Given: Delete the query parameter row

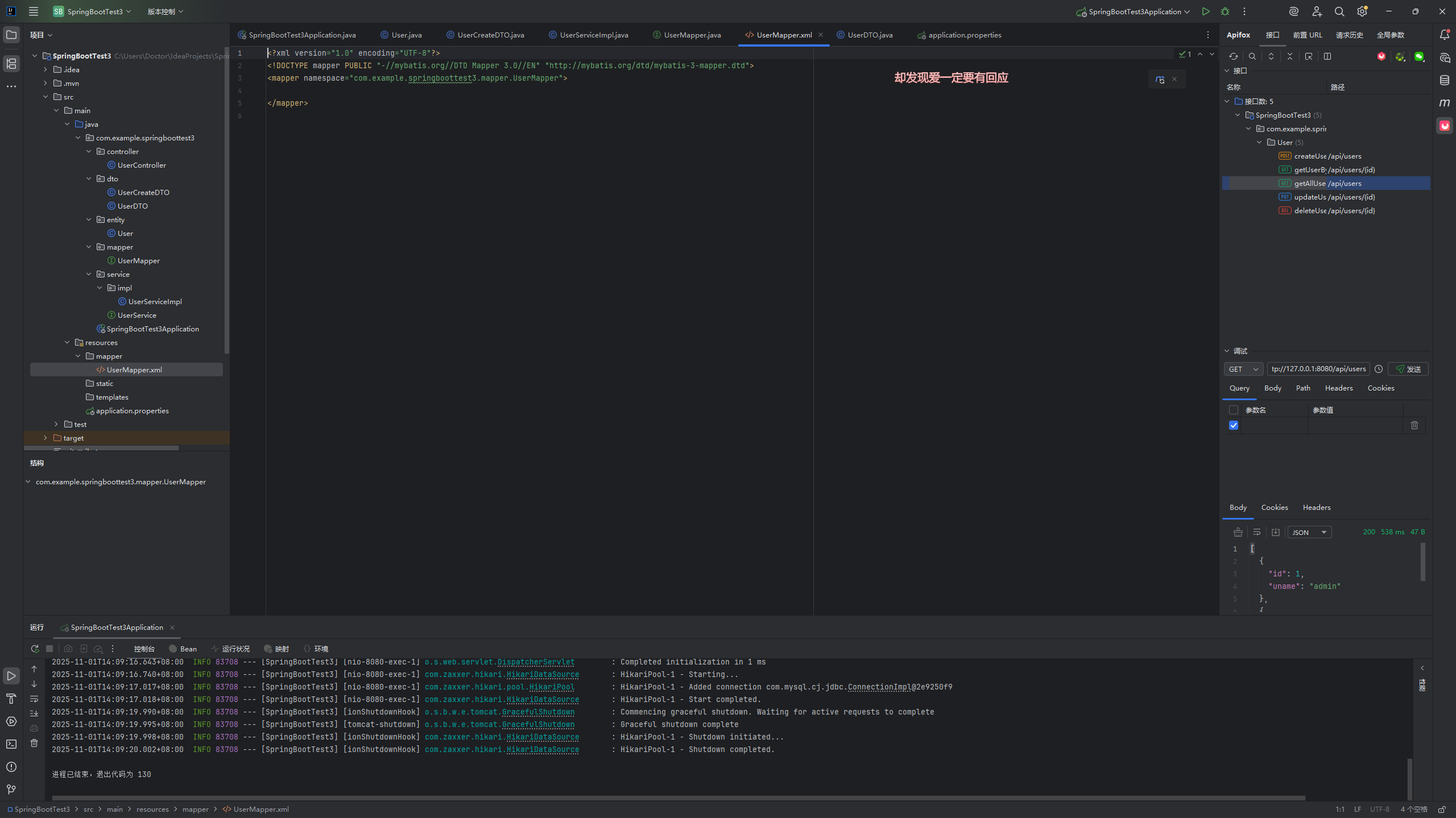Looking at the screenshot, I should tap(1414, 425).
